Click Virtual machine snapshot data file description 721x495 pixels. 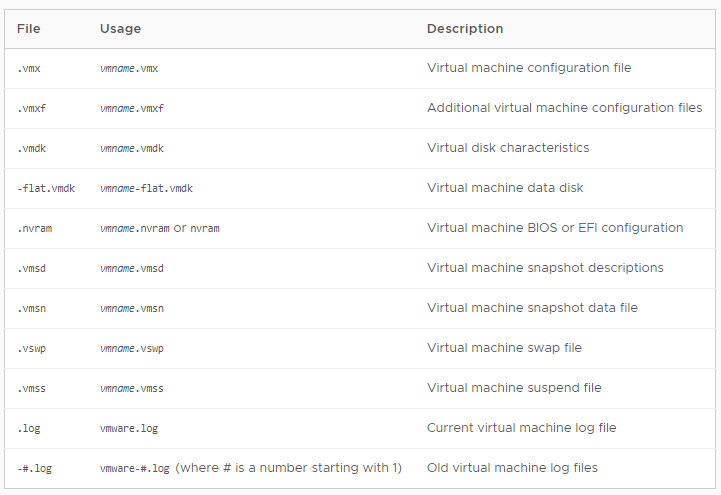pyautogui.click(x=532, y=307)
